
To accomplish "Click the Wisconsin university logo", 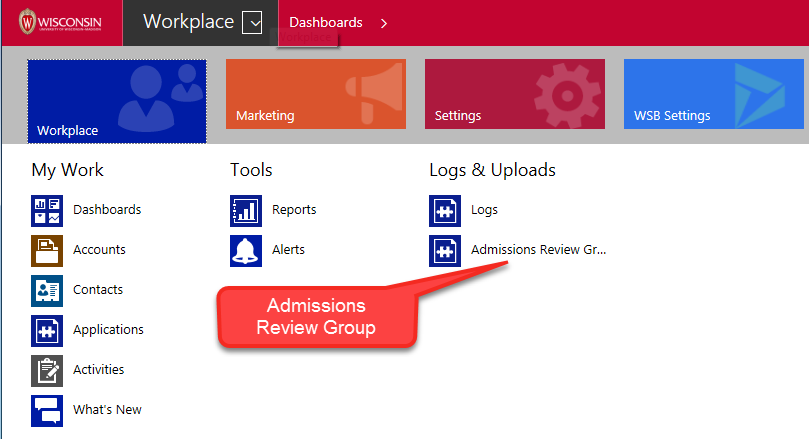I will tap(60, 22).
